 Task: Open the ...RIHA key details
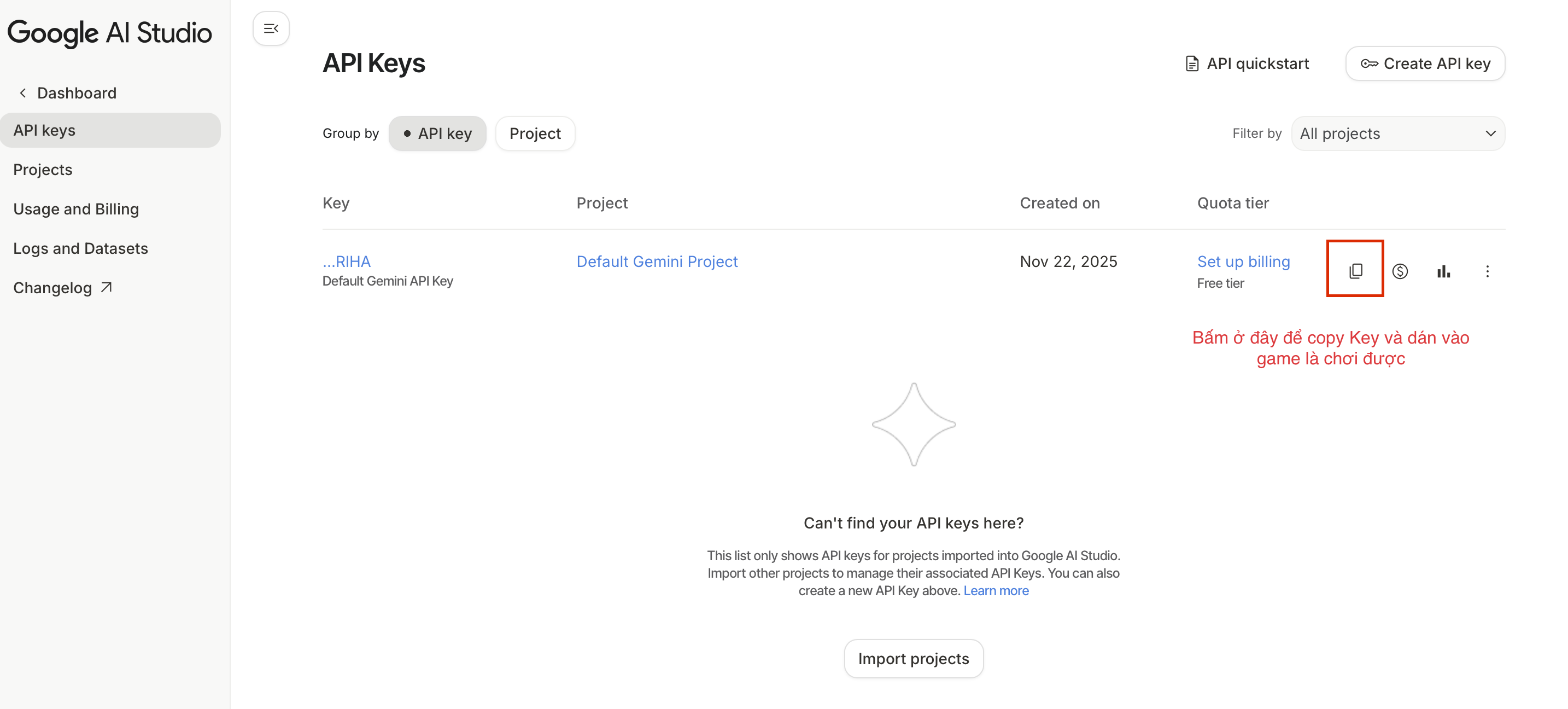[346, 261]
